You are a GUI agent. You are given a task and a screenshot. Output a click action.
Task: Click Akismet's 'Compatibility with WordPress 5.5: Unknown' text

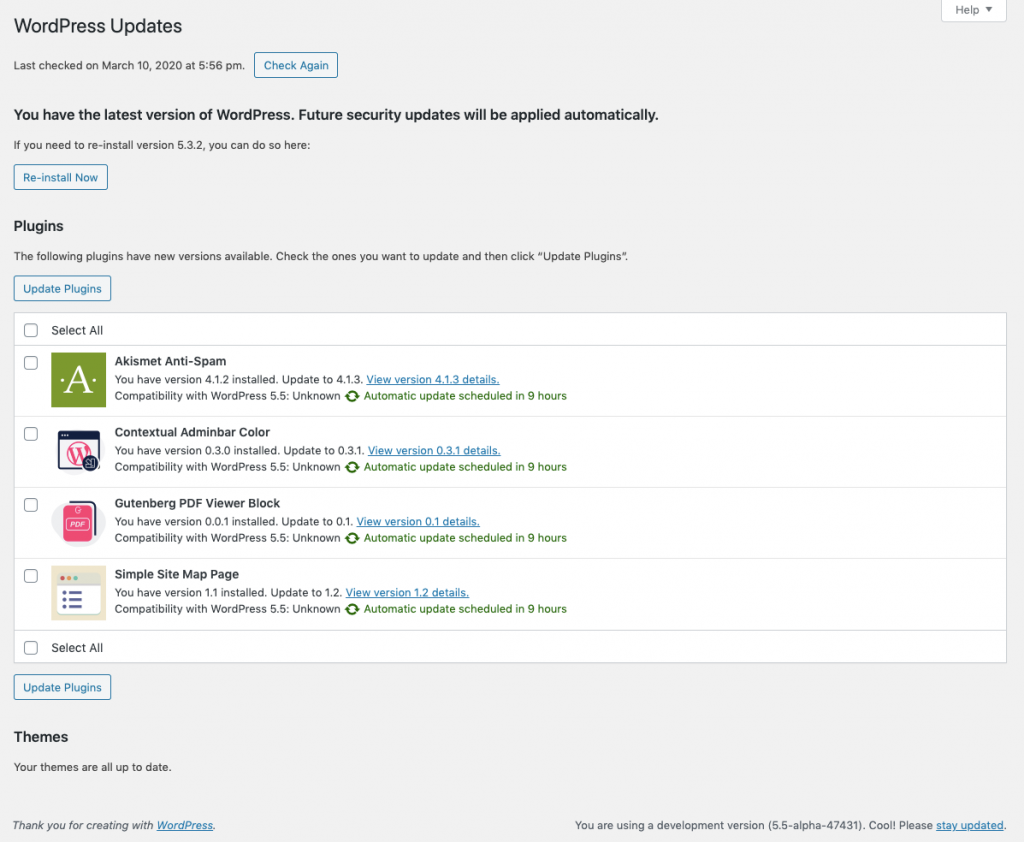pos(227,396)
